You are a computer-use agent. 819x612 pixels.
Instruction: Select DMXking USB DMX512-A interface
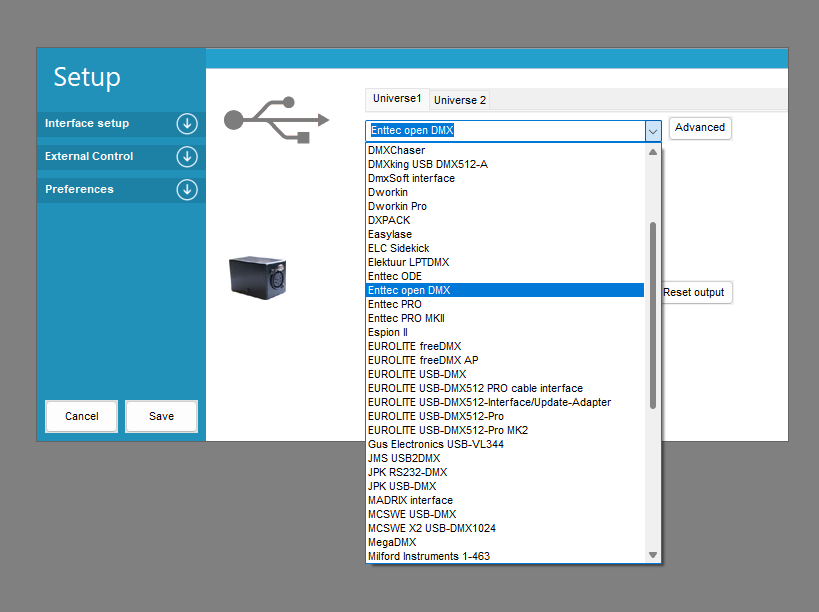[x=427, y=164]
